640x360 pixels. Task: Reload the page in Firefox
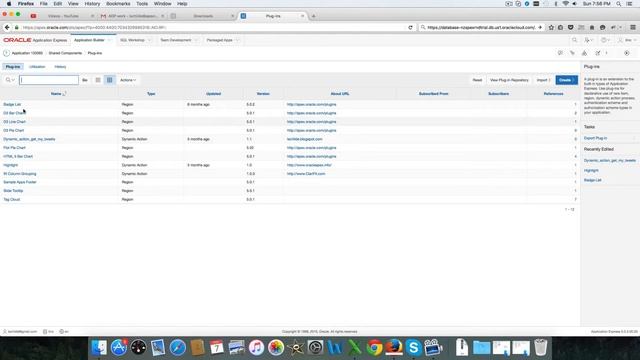coord(410,27)
